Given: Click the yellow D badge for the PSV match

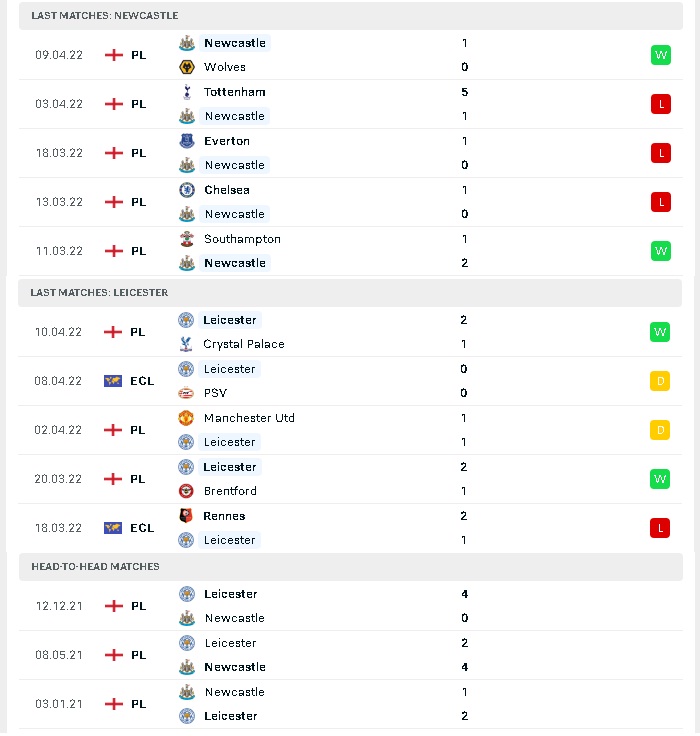Looking at the screenshot, I should 660,381.
